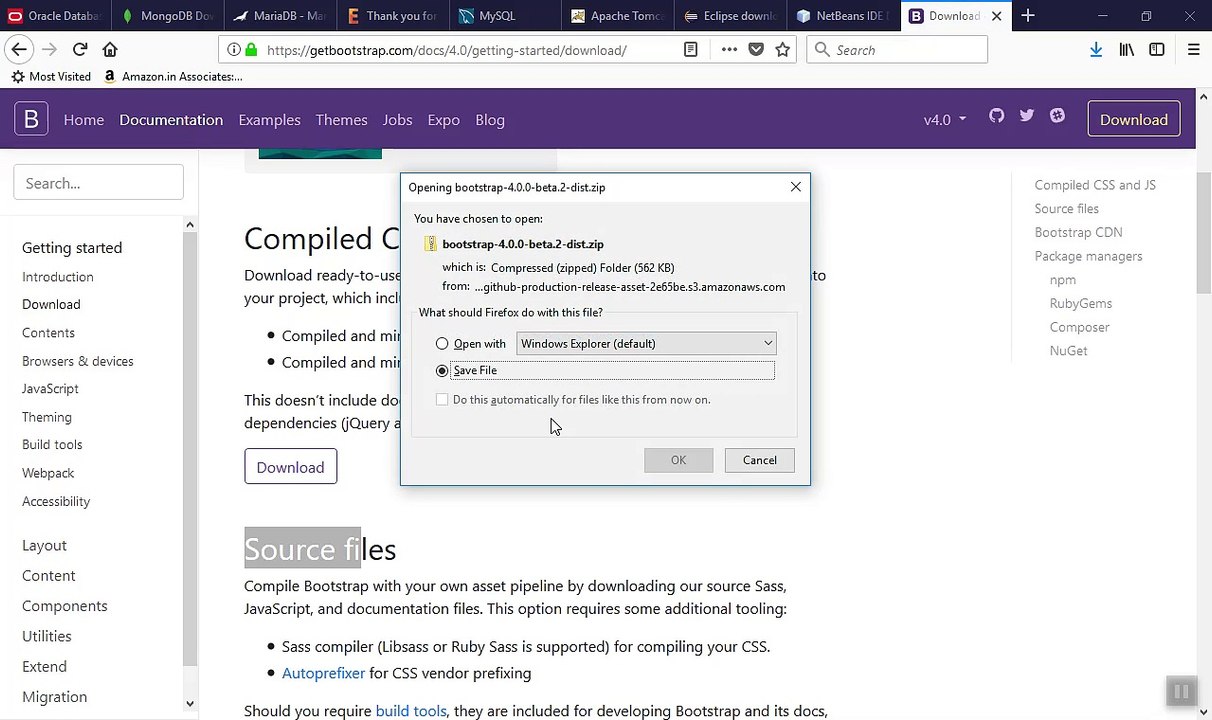
Task: Reload the page with the refresh icon
Action: click(x=80, y=49)
